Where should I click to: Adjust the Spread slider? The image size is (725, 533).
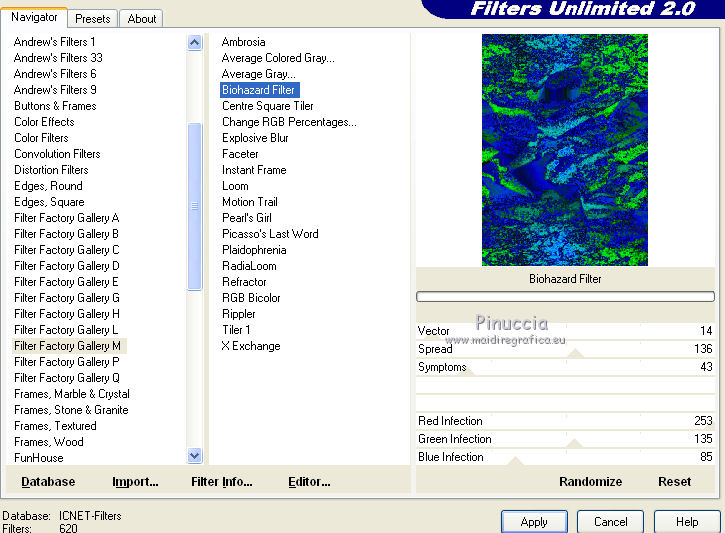coord(565,349)
